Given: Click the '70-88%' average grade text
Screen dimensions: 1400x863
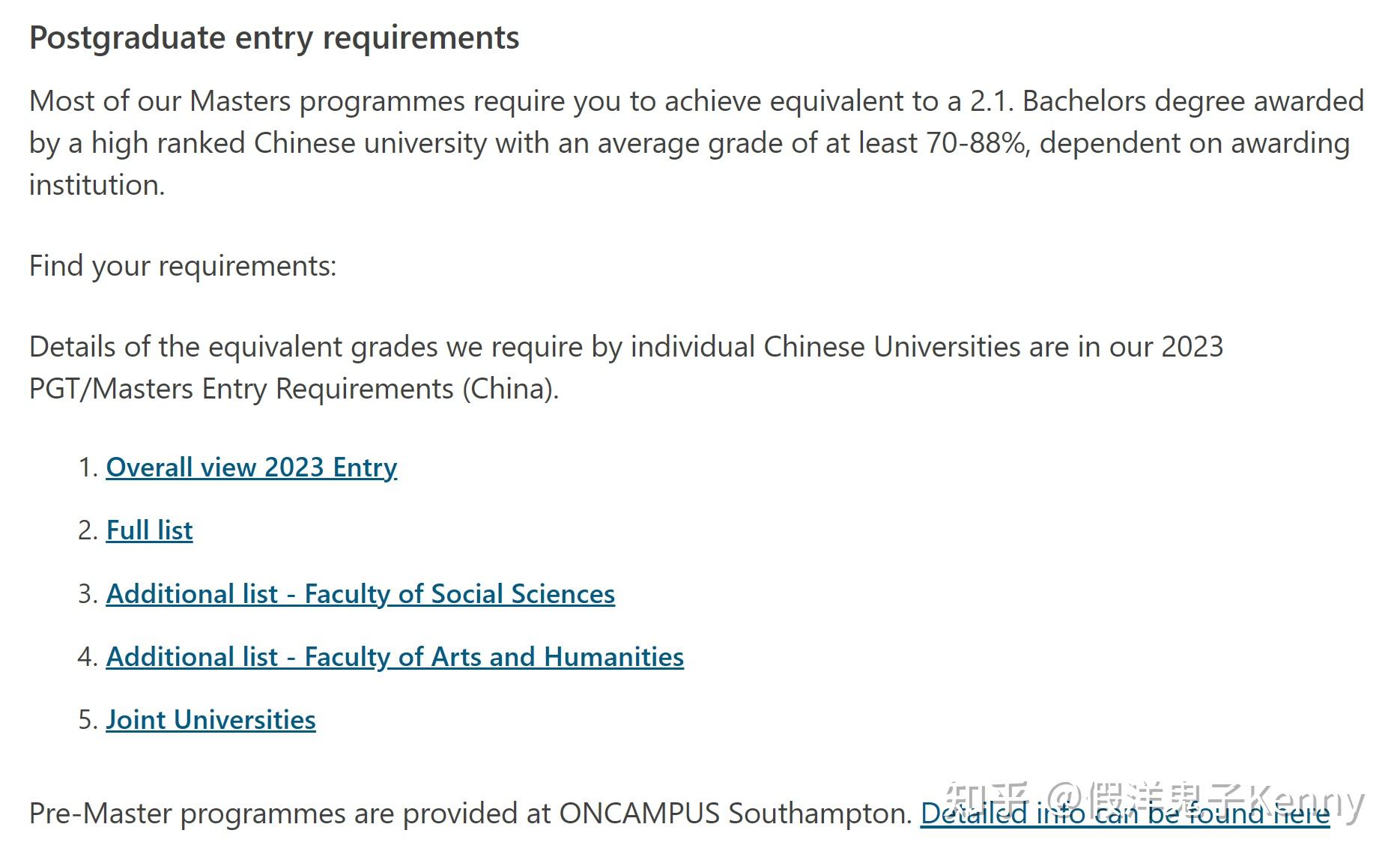Looking at the screenshot, I should pyautogui.click(x=977, y=143).
